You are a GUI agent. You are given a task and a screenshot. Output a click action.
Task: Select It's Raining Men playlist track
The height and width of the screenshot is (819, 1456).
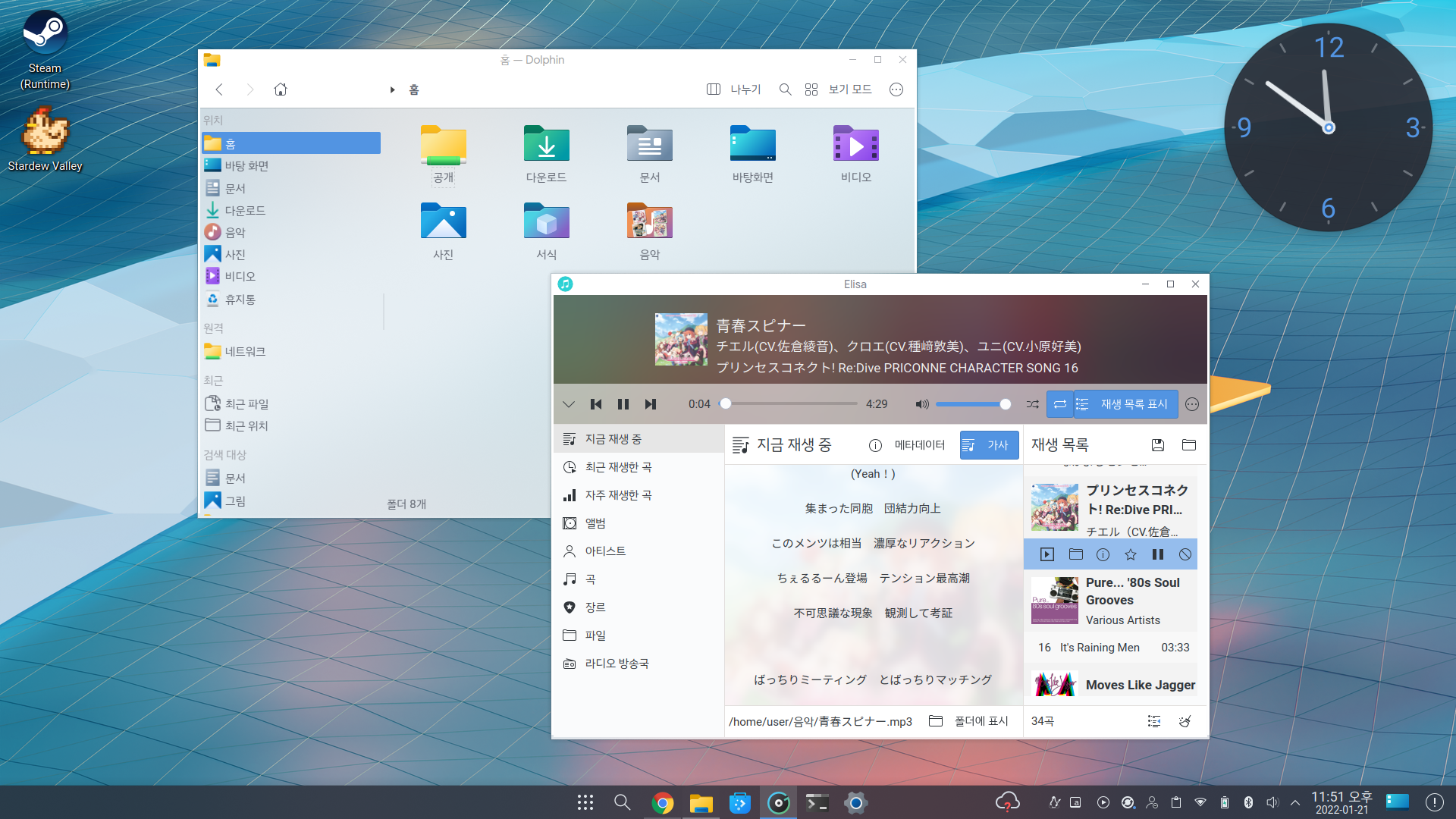point(1111,648)
